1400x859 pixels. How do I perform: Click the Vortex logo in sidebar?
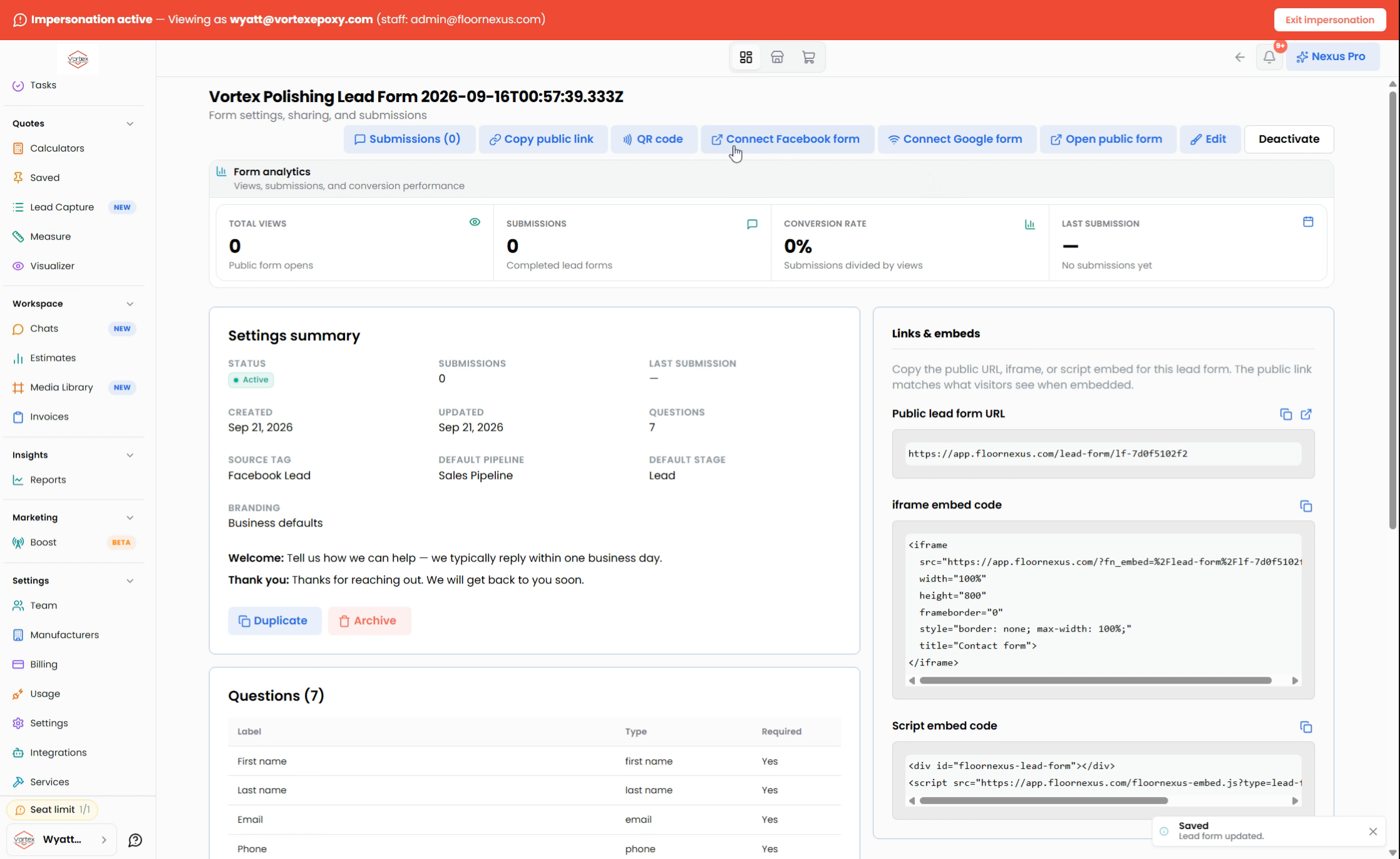pyautogui.click(x=78, y=59)
